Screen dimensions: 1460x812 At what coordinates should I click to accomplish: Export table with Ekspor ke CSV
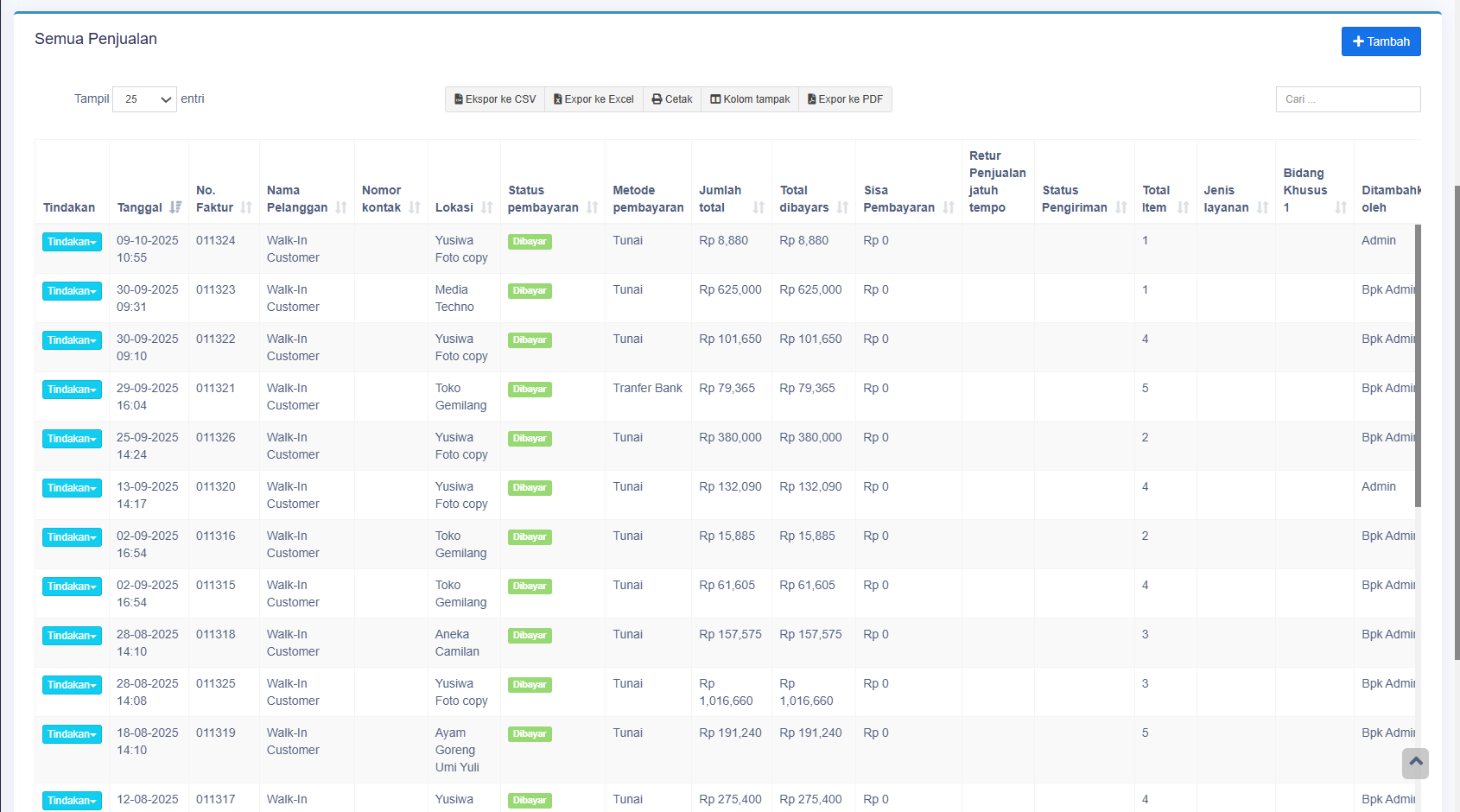495,99
